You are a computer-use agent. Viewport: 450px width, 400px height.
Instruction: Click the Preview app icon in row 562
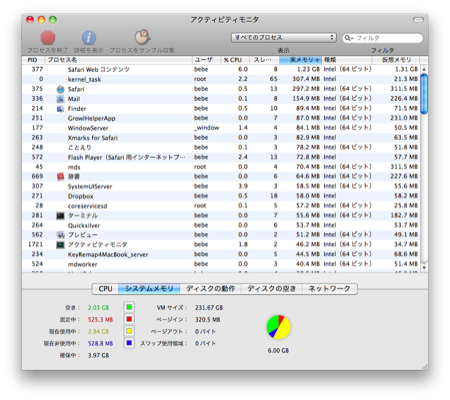pos(60,235)
